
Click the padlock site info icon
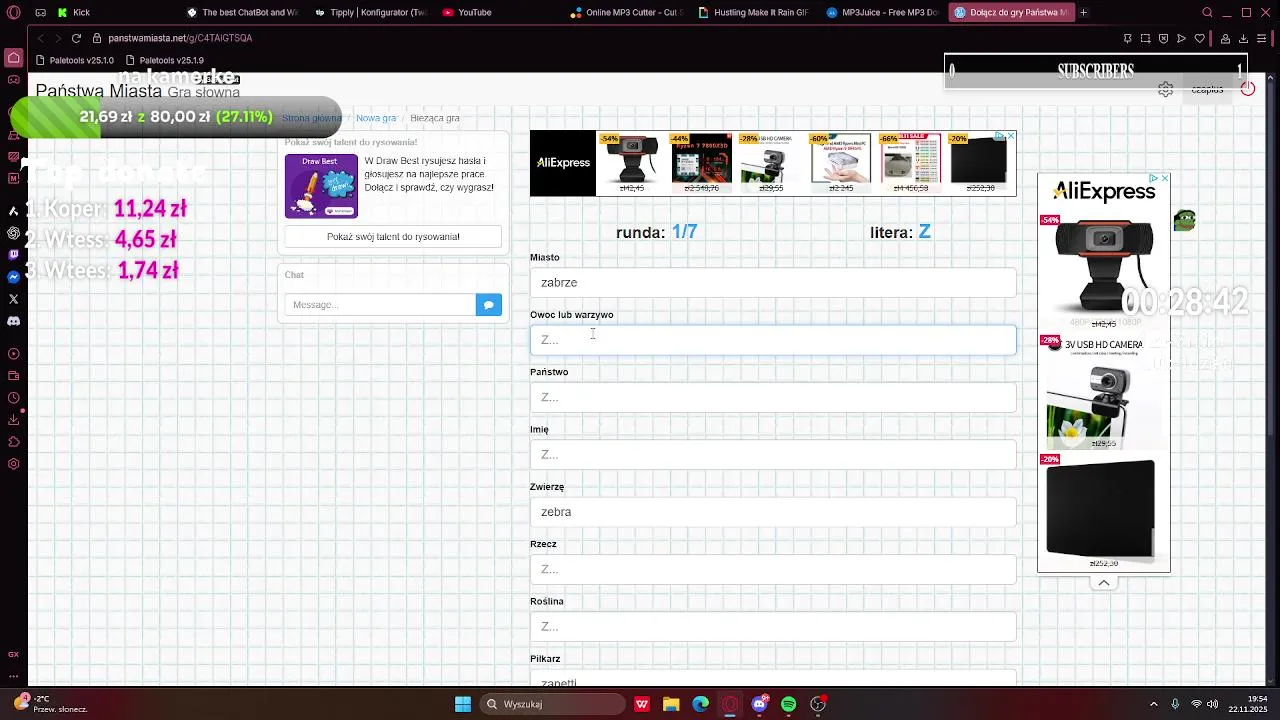coord(97,38)
